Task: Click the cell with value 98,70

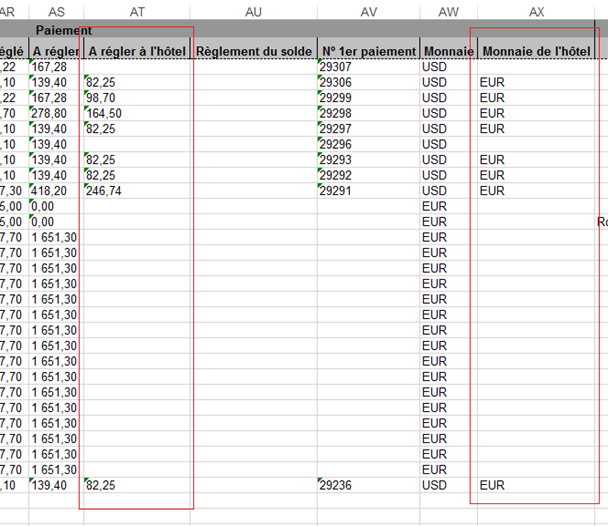Action: [x=136, y=97]
